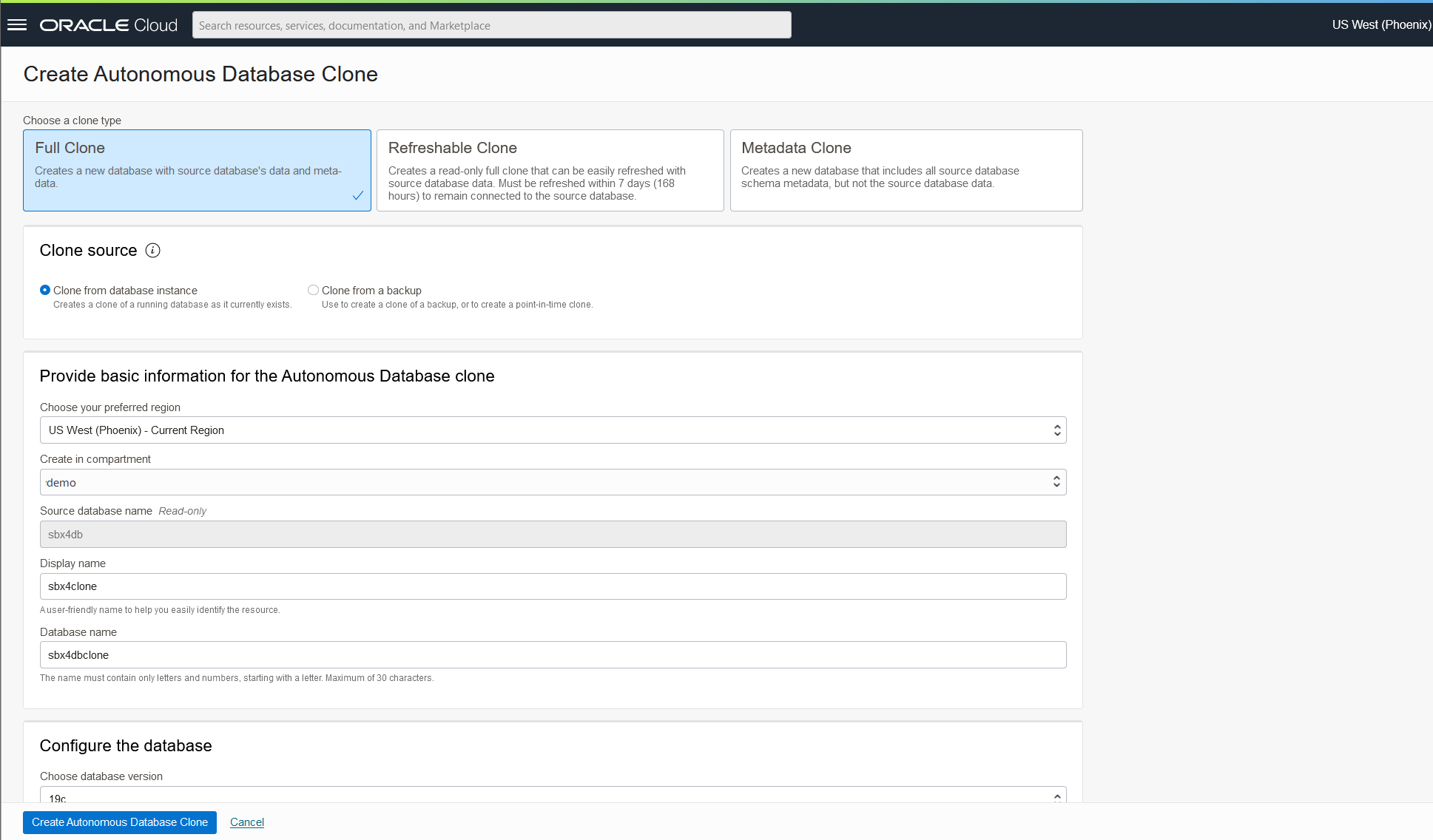1433x840 pixels.
Task: Select Clone from database instance option
Action: pyautogui.click(x=45, y=291)
